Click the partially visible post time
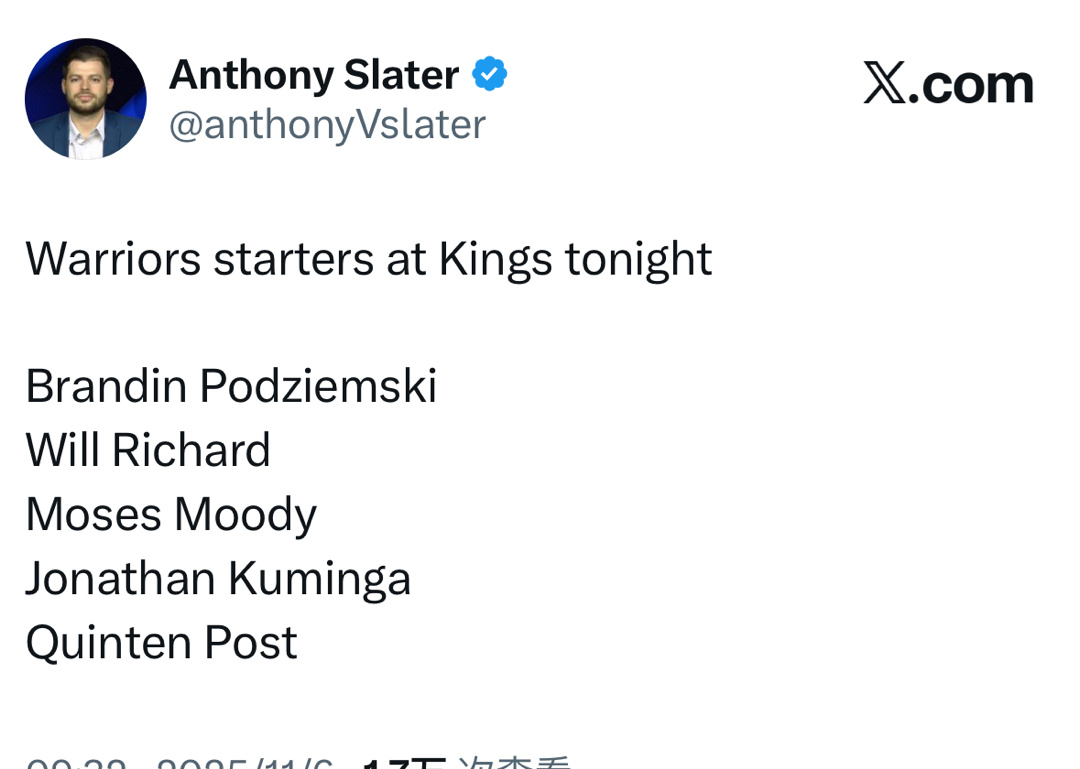Viewport: 1080px width, 769px height. pyautogui.click(x=75, y=764)
